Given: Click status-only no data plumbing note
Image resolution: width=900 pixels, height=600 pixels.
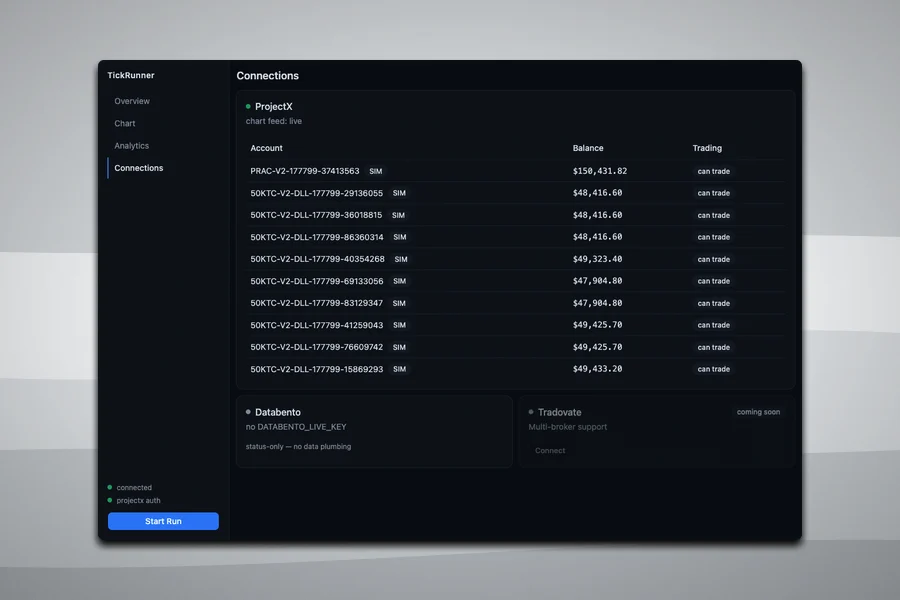Looking at the screenshot, I should (x=298, y=447).
